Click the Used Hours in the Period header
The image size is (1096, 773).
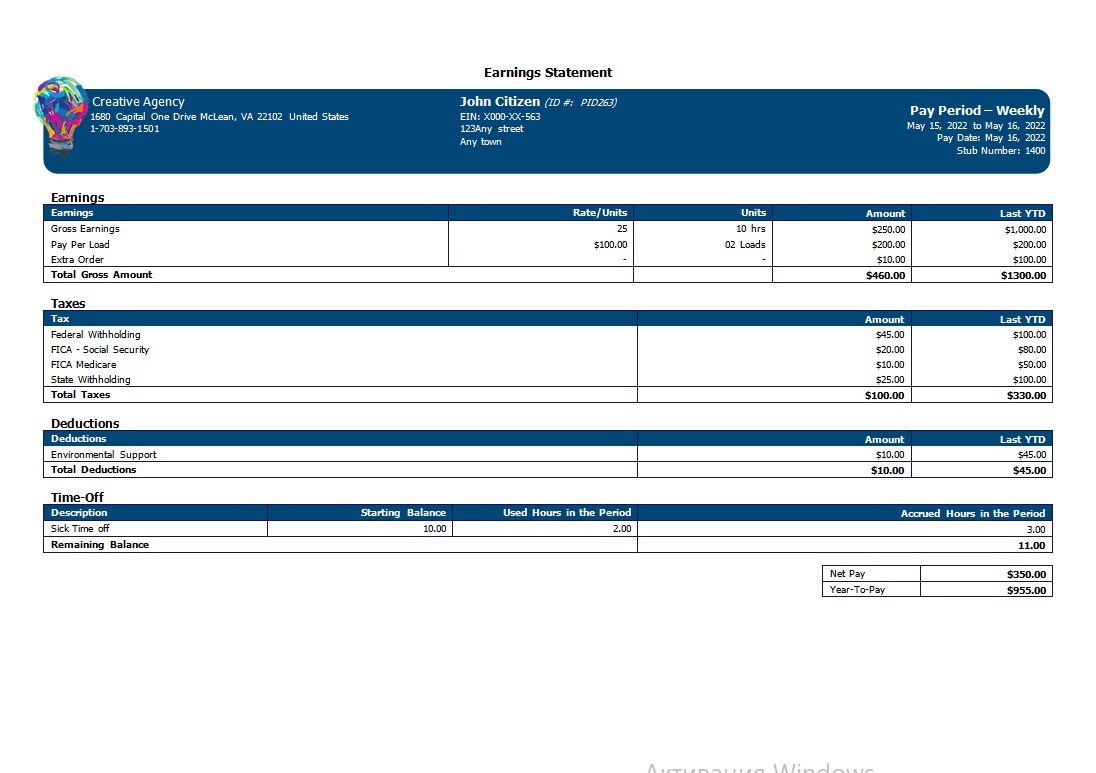tap(567, 512)
